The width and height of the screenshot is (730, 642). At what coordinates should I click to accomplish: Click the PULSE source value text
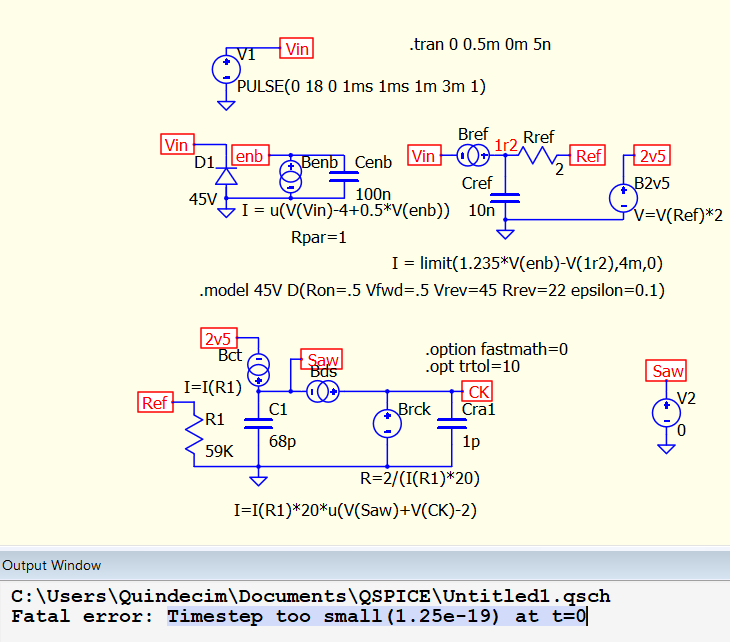pyautogui.click(x=361, y=87)
